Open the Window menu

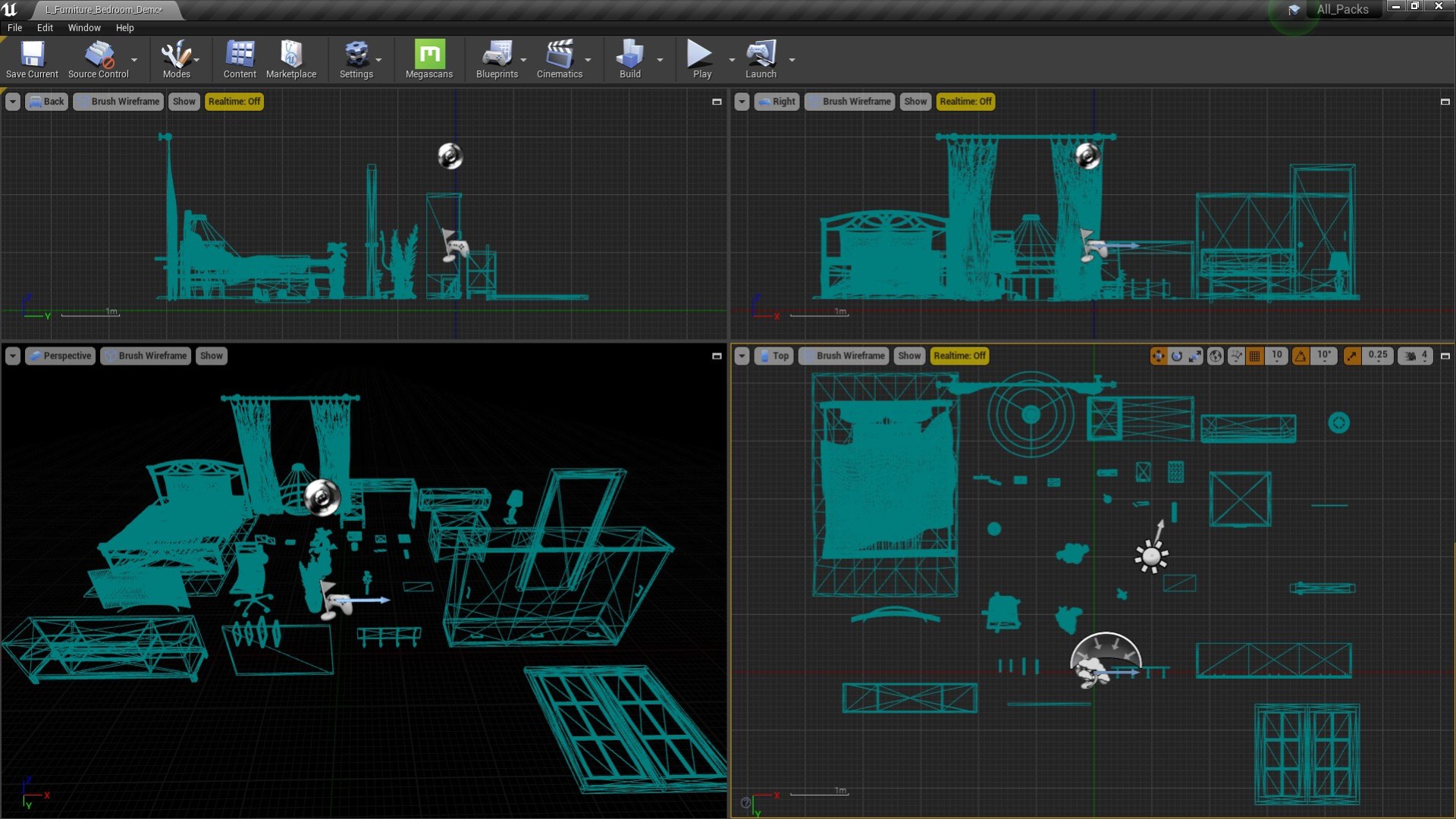coord(84,27)
